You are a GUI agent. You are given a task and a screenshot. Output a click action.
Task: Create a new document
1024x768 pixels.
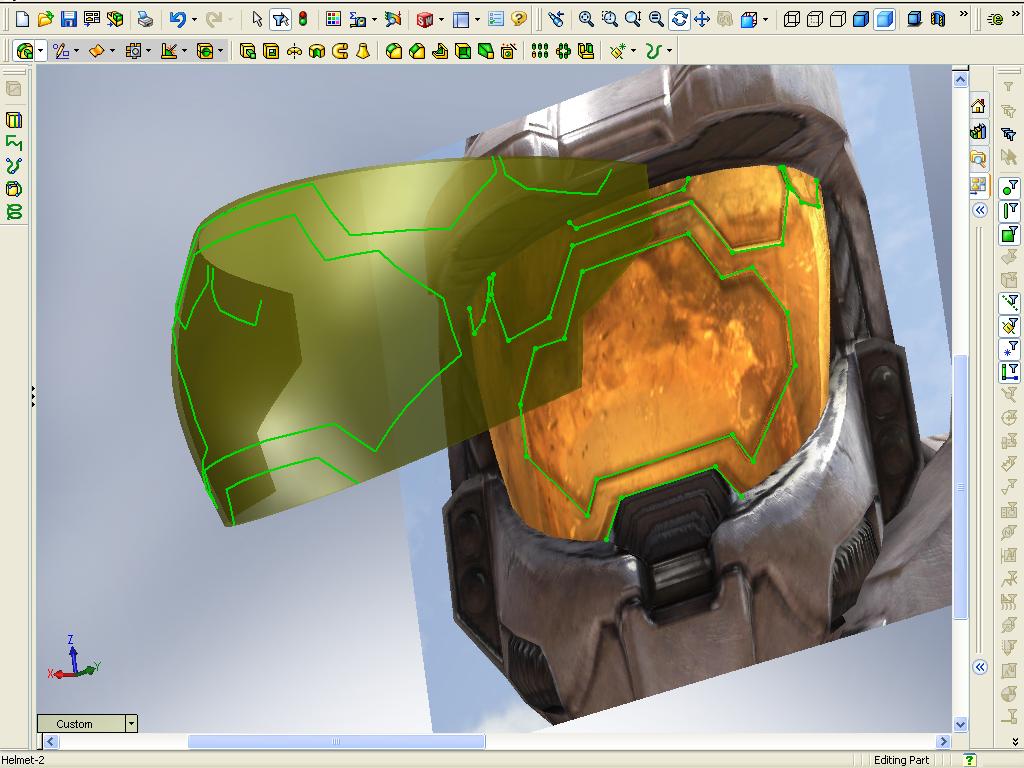[x=22, y=19]
